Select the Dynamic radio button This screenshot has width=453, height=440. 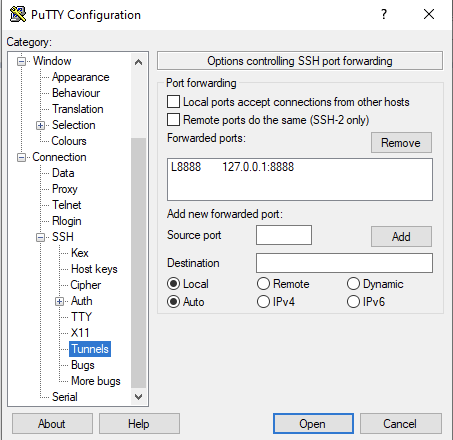[x=353, y=284]
